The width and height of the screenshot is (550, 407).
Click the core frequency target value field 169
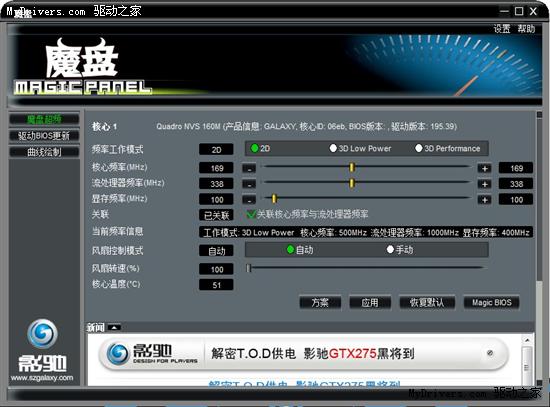pos(516,168)
